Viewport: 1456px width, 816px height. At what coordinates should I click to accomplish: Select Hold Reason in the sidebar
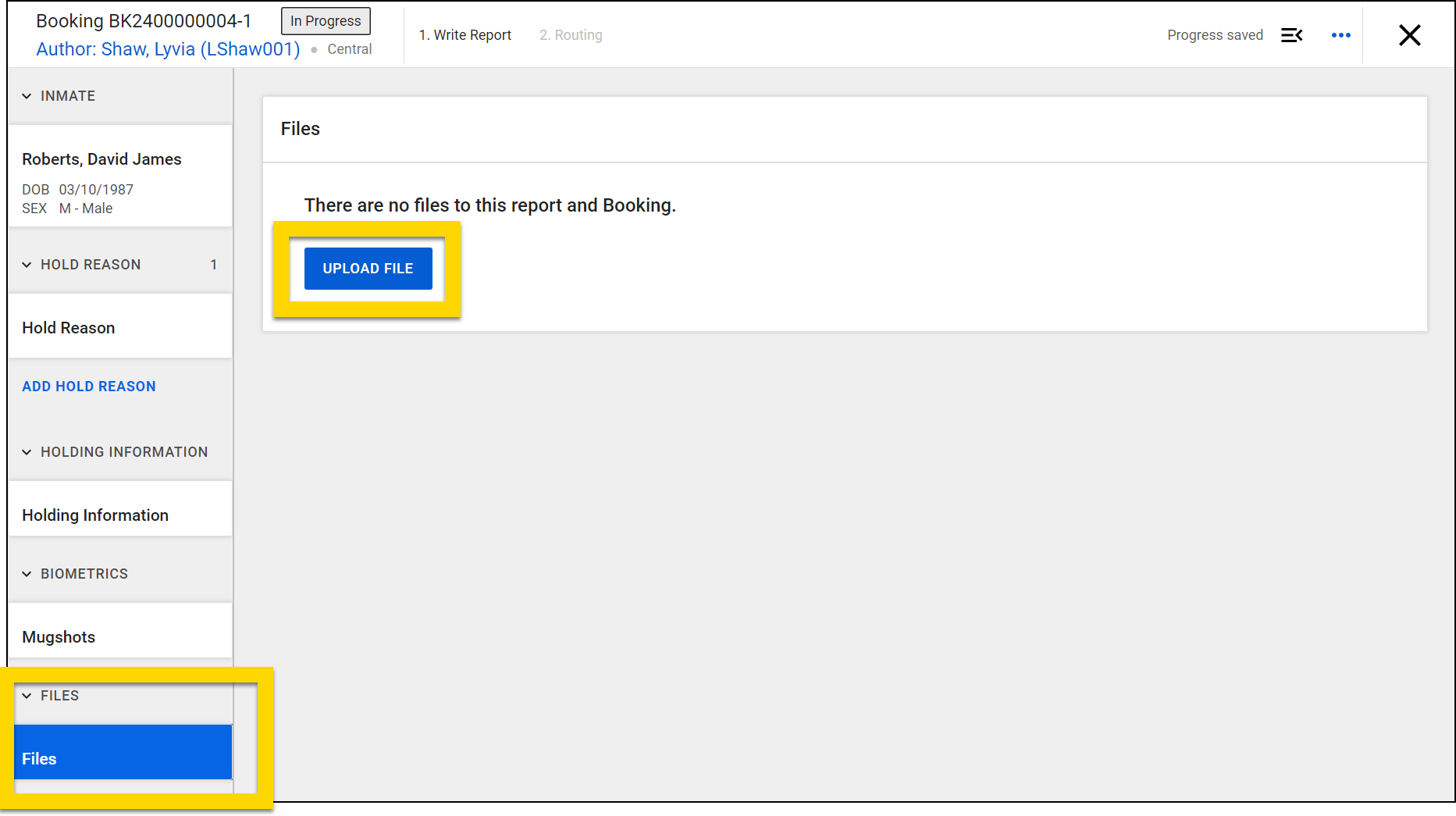coord(68,327)
